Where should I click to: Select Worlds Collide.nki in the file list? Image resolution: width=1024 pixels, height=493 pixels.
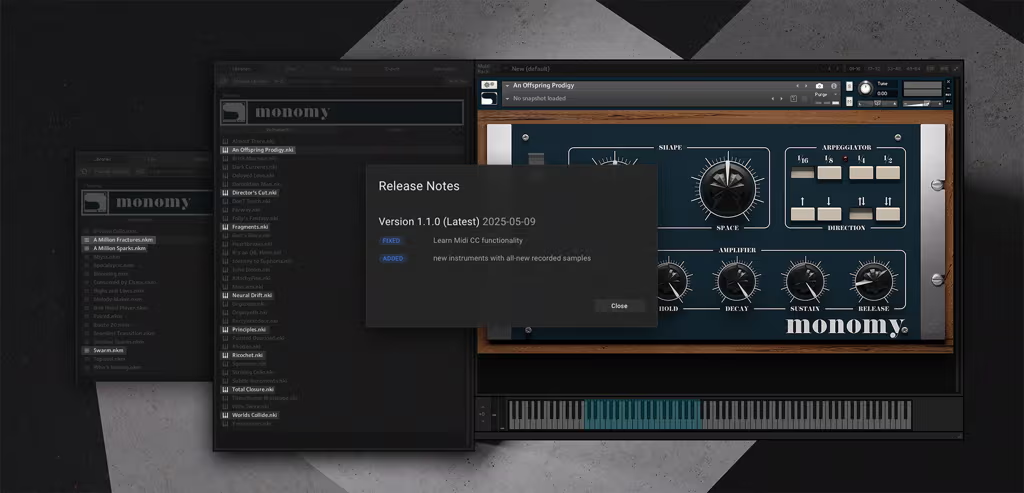pos(250,415)
